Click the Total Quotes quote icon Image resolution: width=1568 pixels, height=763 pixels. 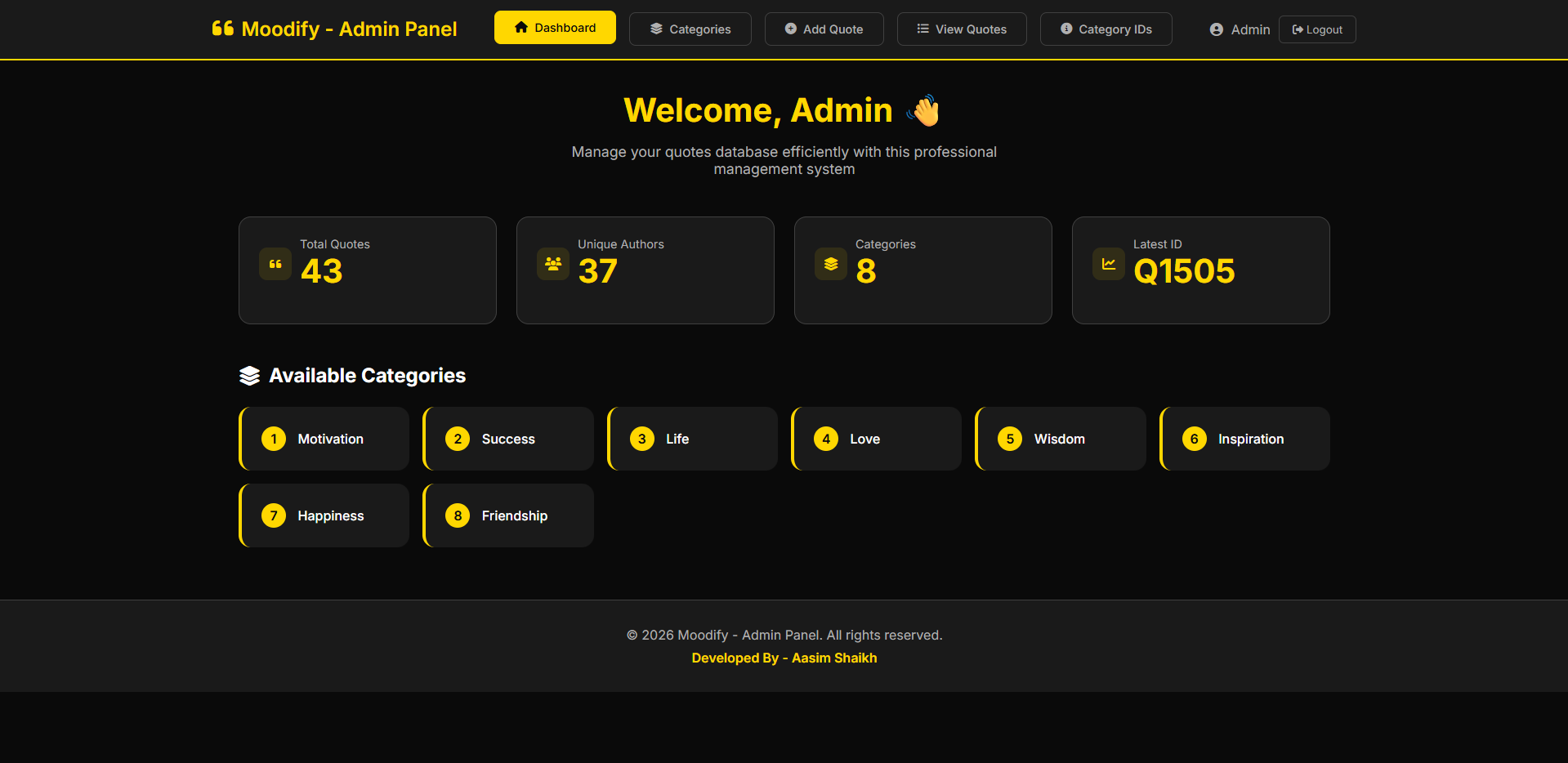tap(275, 264)
